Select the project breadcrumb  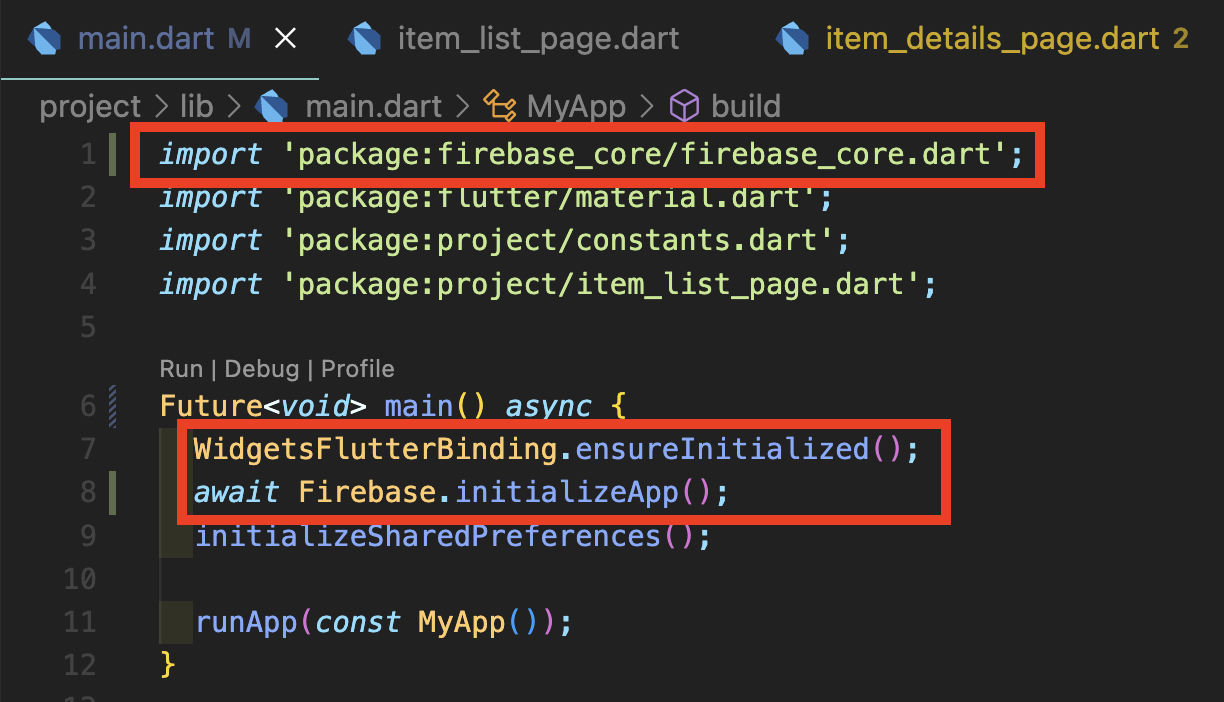(91, 106)
